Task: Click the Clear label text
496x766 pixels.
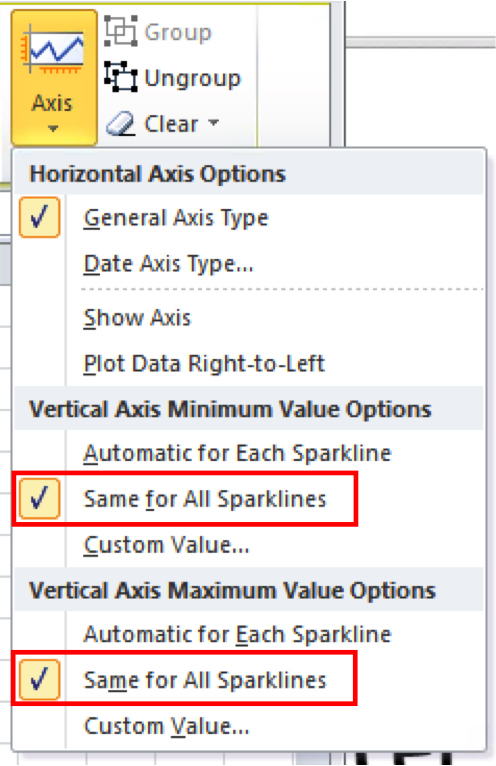Action: point(171,124)
